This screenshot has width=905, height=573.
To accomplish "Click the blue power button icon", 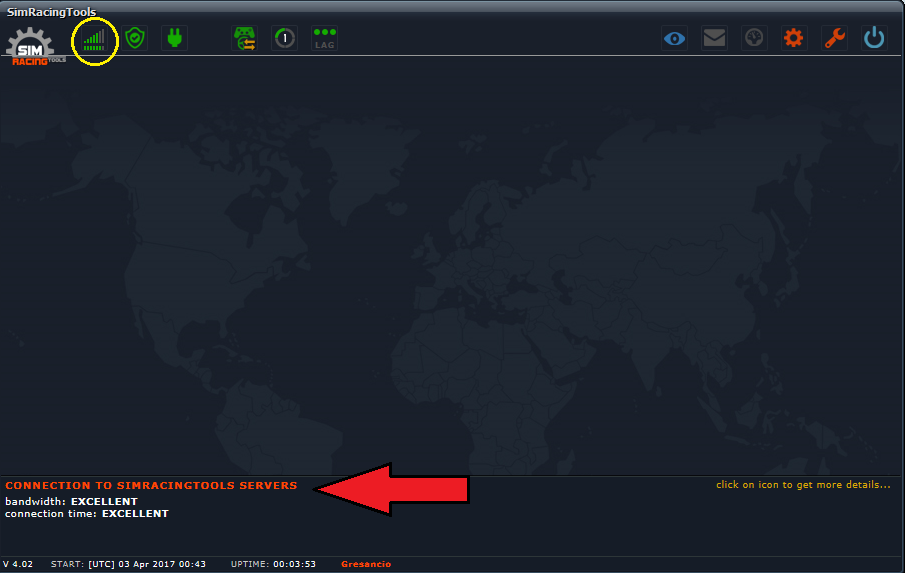I will pos(874,39).
